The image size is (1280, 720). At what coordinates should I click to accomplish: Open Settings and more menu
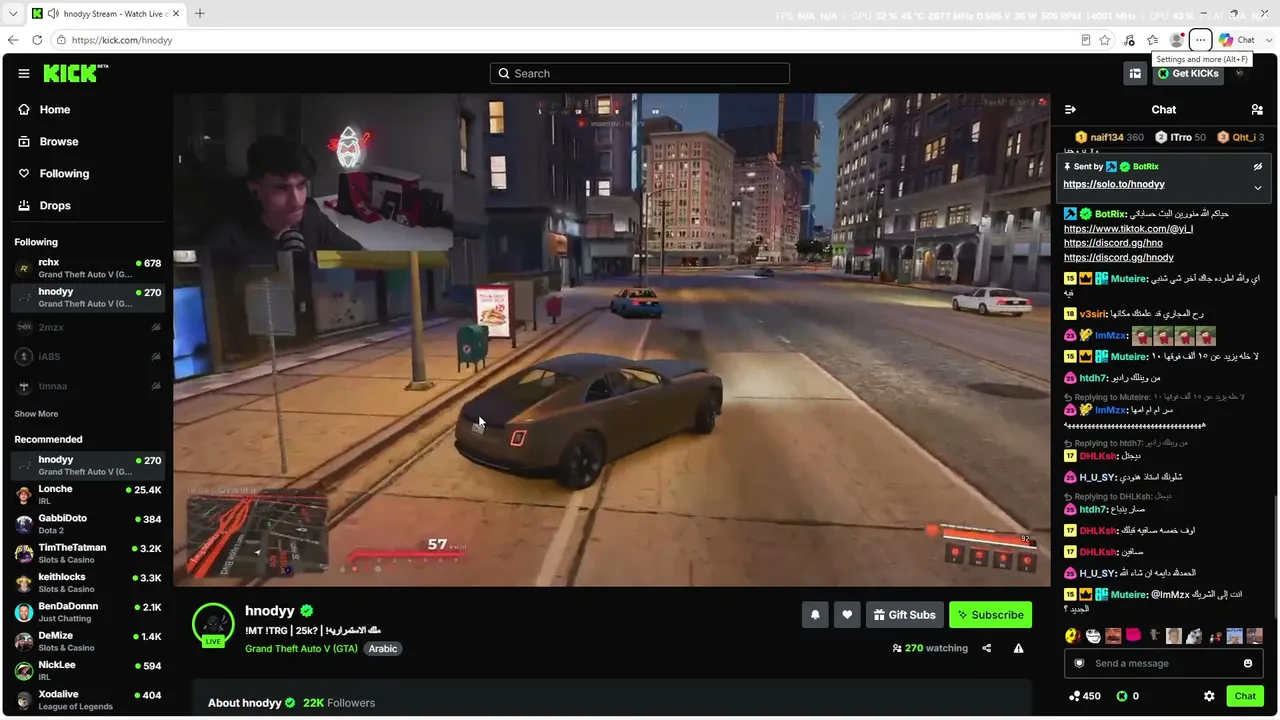1200,40
